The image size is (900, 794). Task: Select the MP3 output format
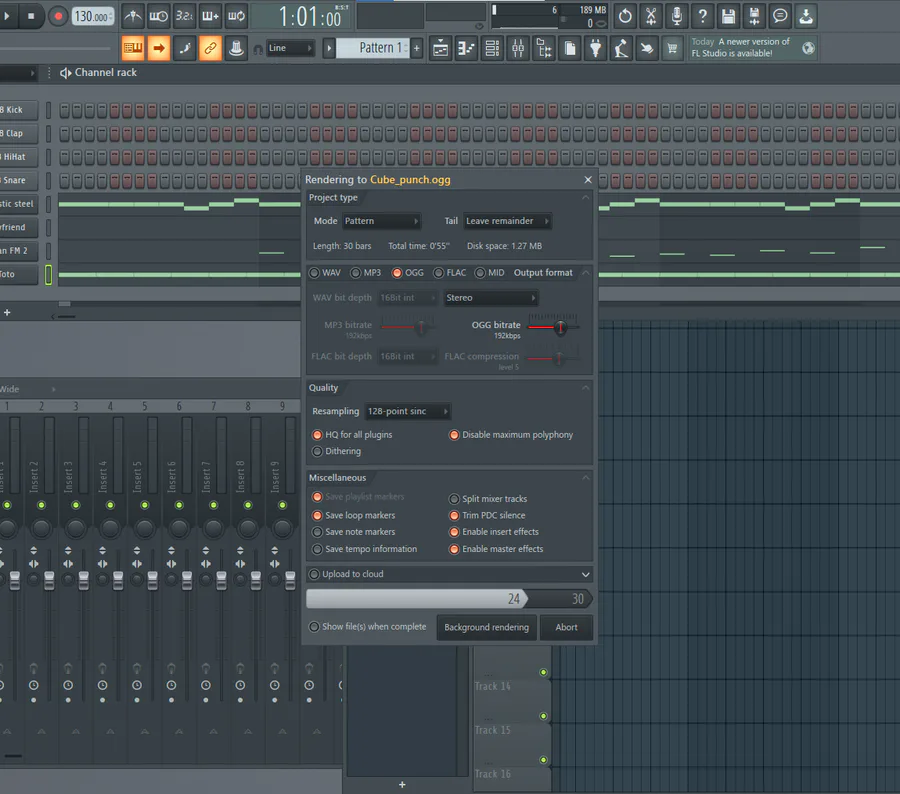[x=355, y=273]
